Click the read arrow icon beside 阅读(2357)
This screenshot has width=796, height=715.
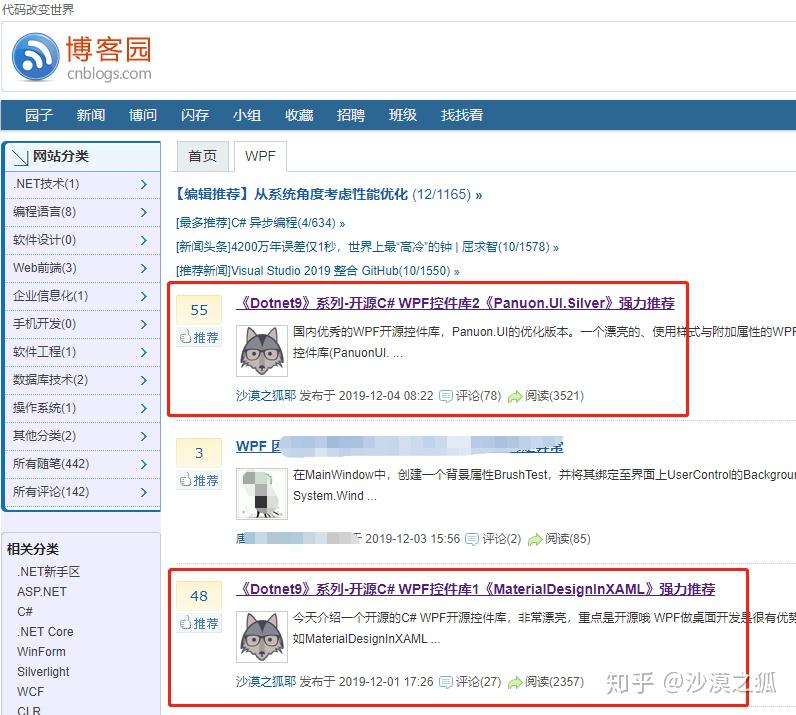(x=515, y=682)
